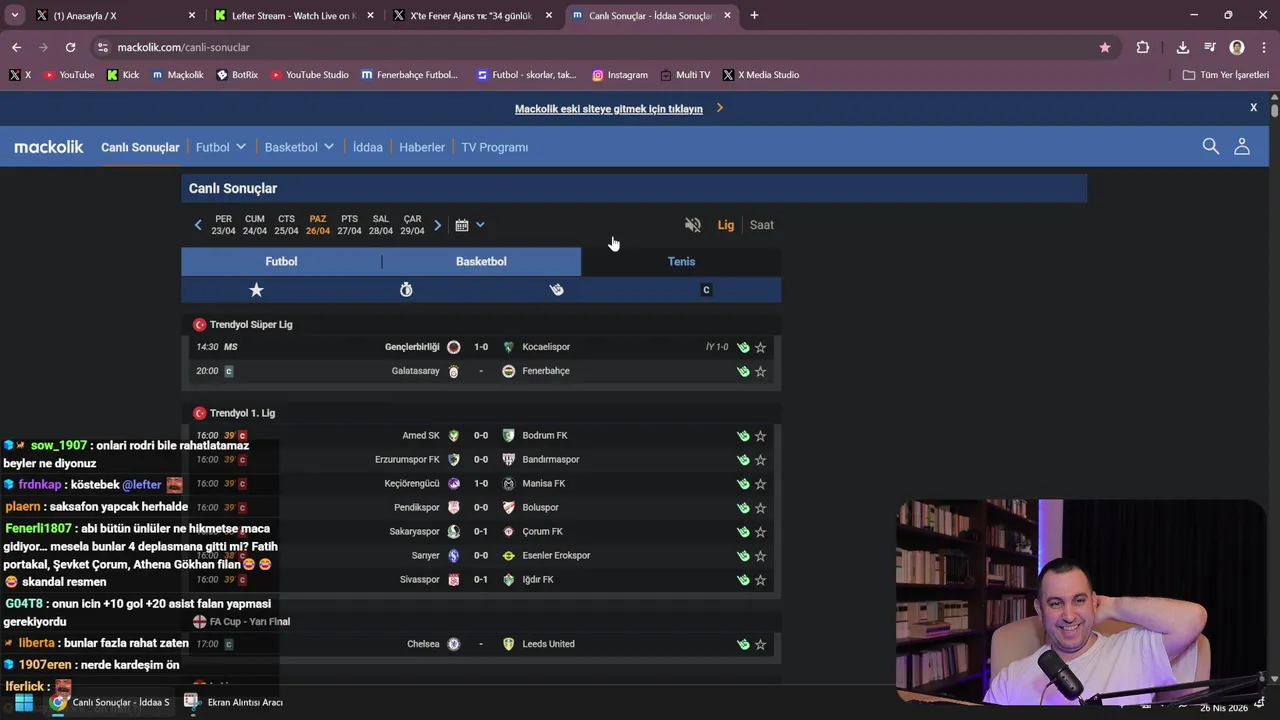Star the Chelsea-Leeds United match

760,645
